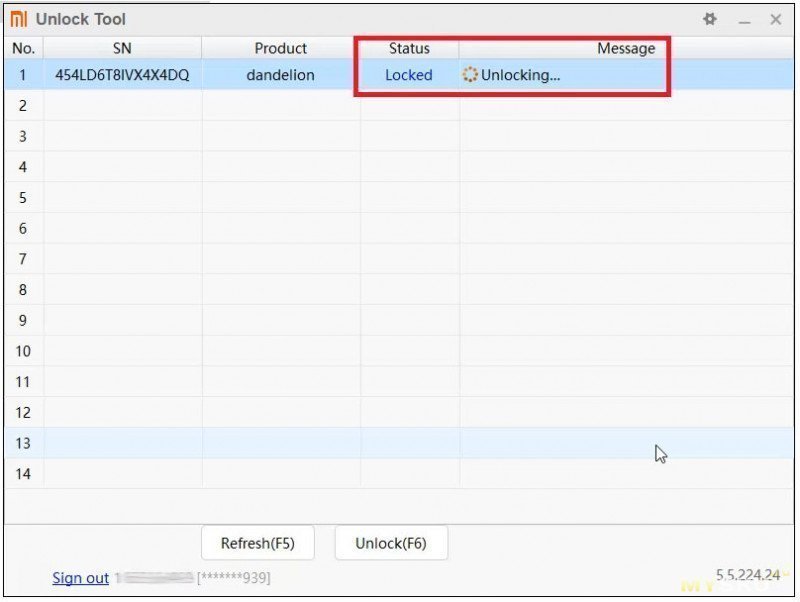Click the spinning Unlocking progress icon
Screen dimensions: 800x602
click(x=470, y=75)
